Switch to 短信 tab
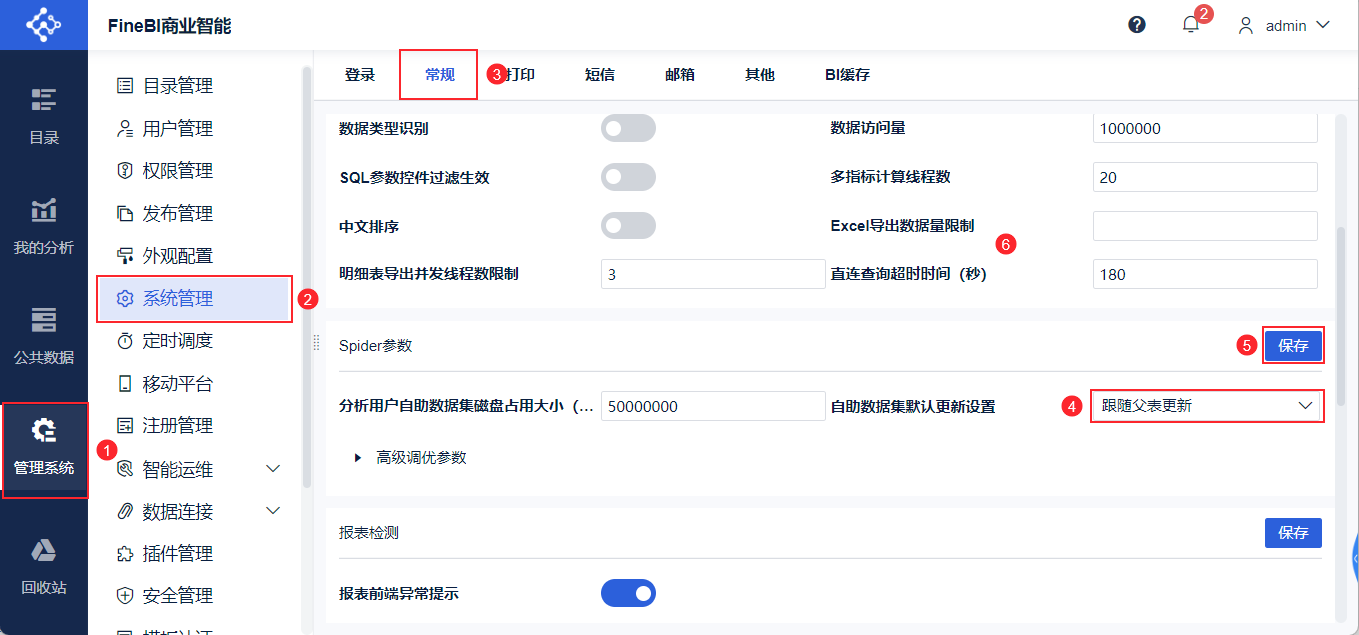The image size is (1359, 635). [600, 75]
